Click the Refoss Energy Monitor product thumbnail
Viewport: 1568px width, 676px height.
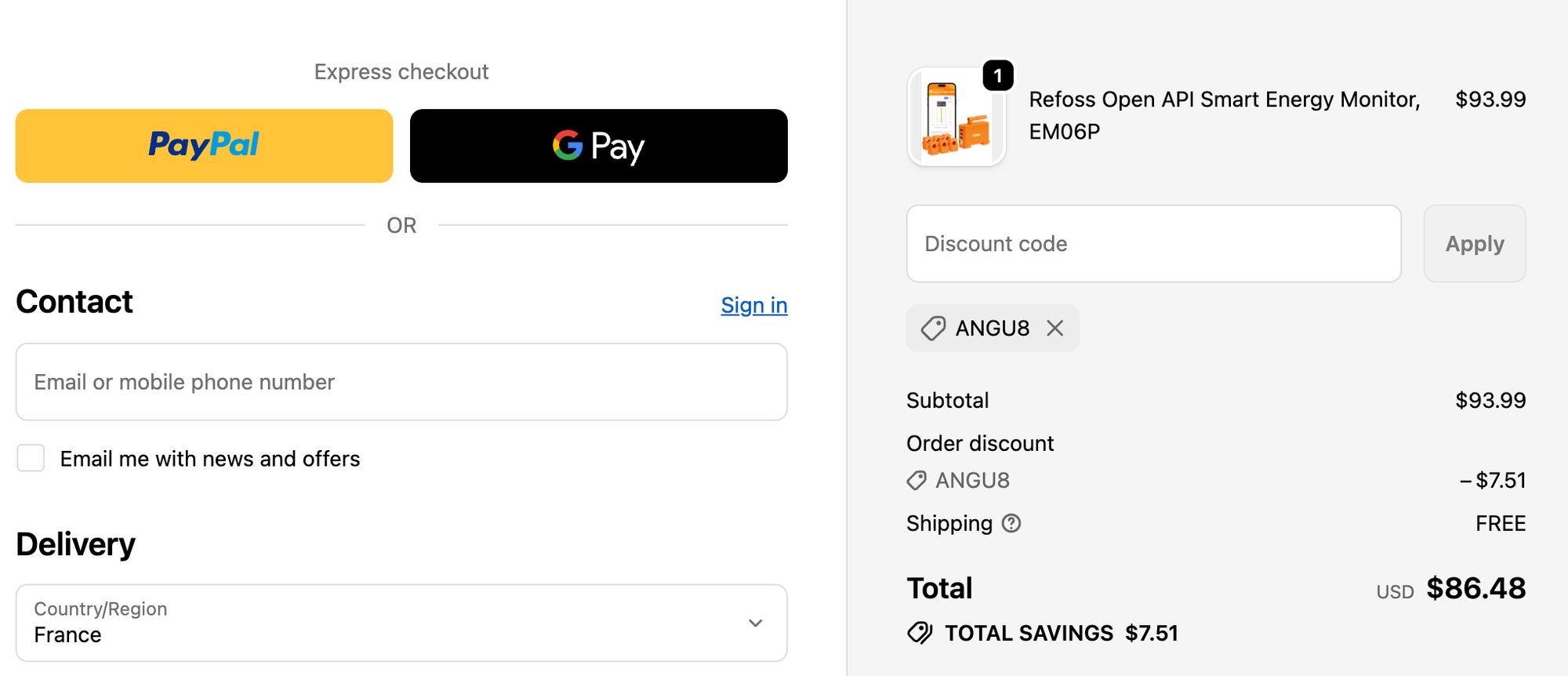click(x=956, y=118)
